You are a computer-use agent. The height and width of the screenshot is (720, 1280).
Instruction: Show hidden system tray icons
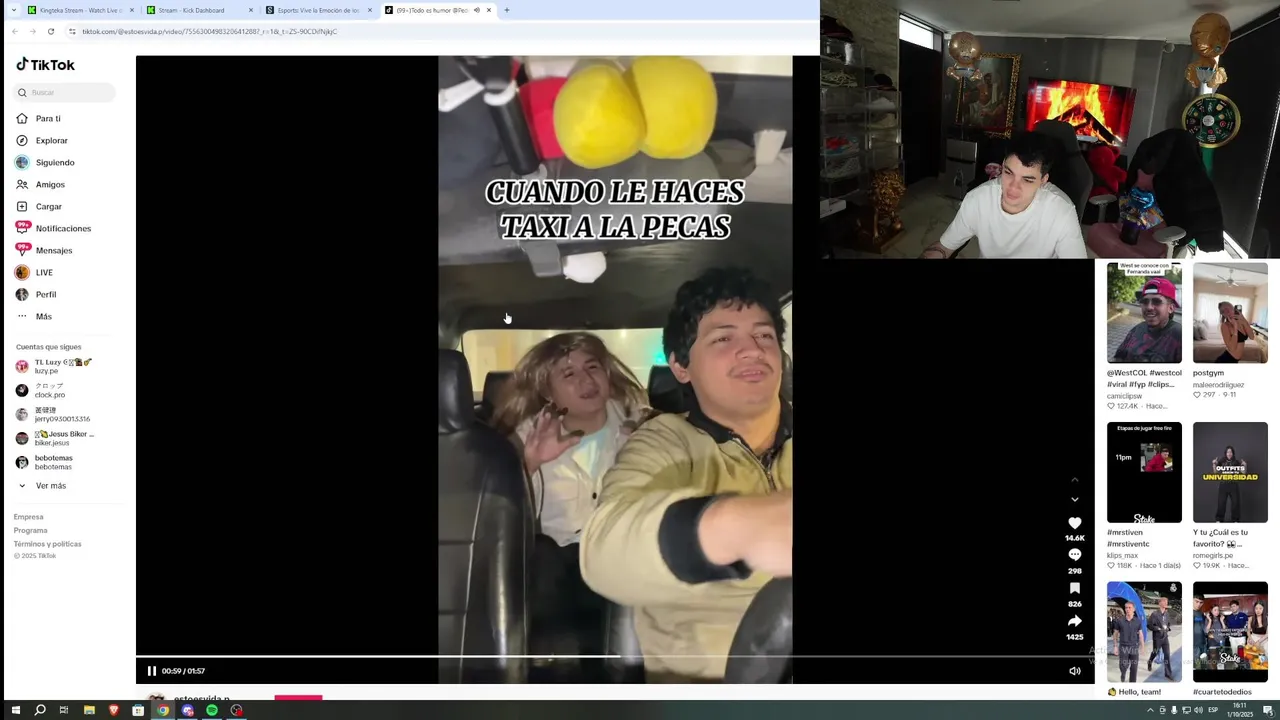1150,710
